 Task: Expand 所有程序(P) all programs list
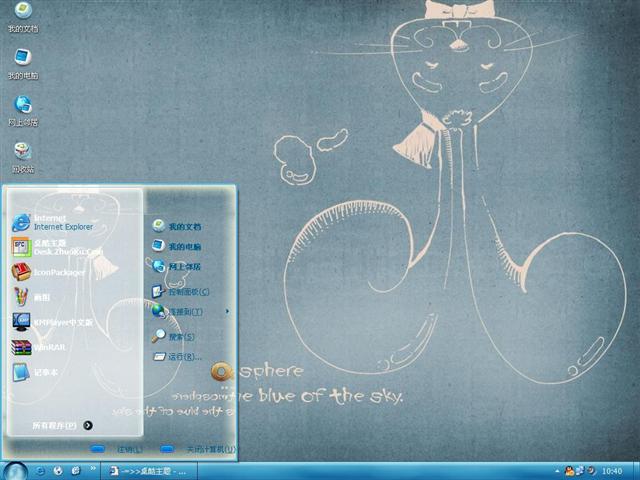click(x=62, y=425)
